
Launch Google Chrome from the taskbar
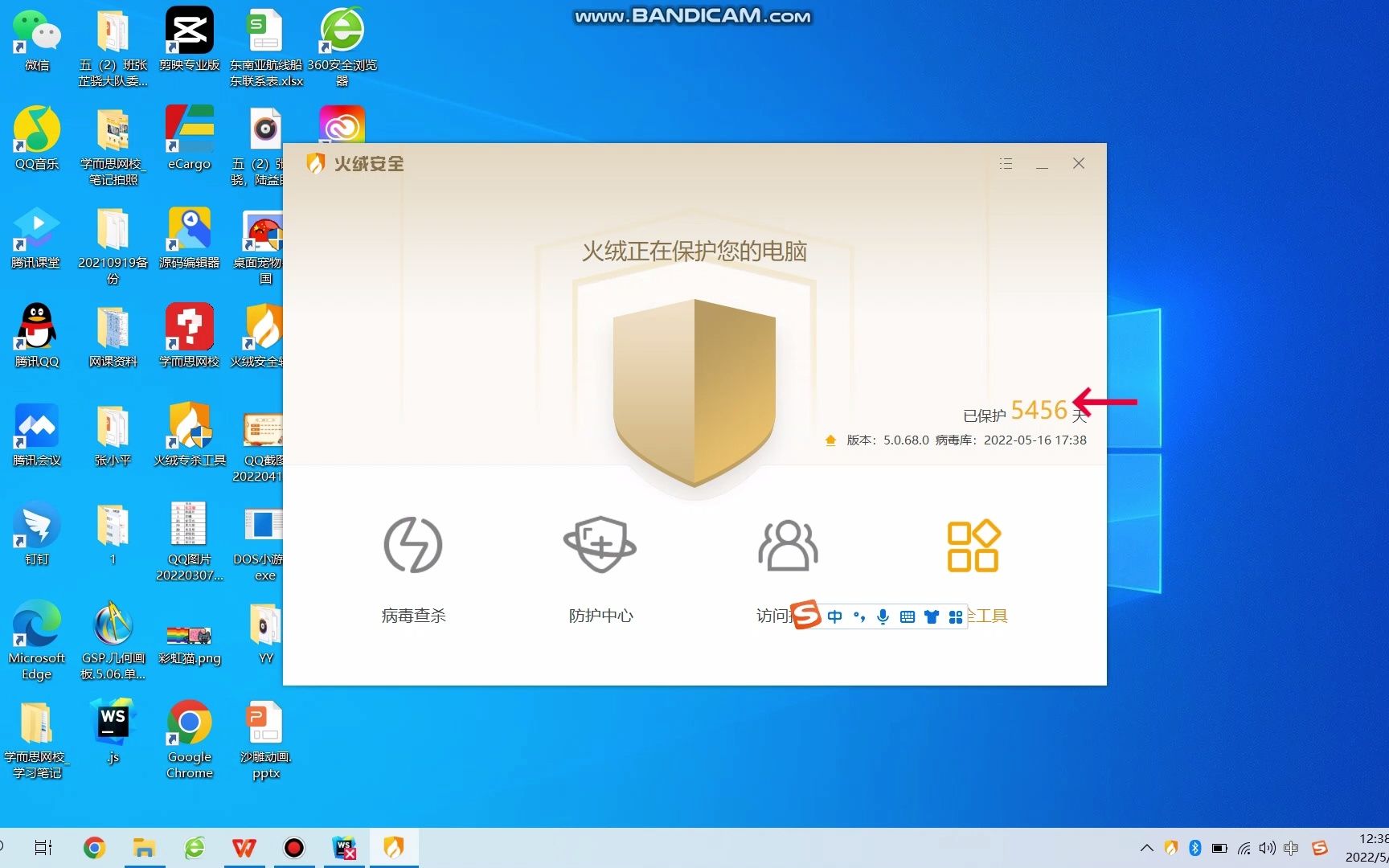click(94, 848)
